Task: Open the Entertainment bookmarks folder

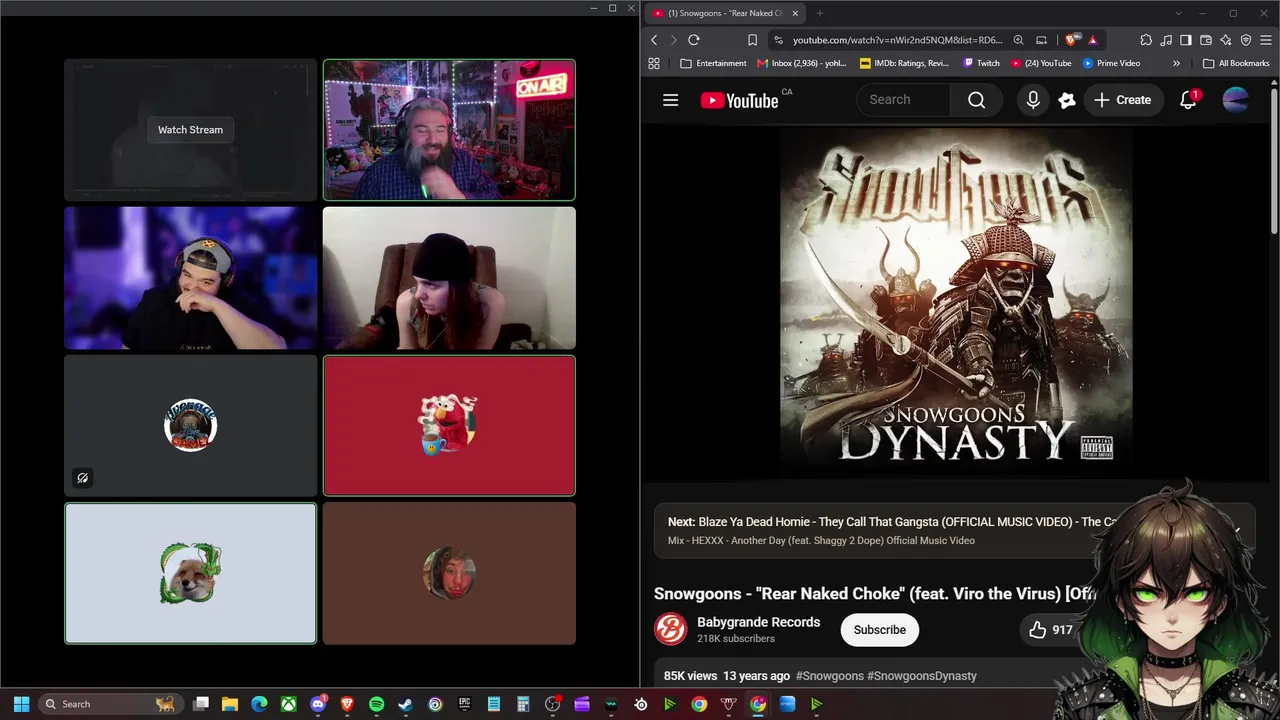Action: [x=713, y=63]
